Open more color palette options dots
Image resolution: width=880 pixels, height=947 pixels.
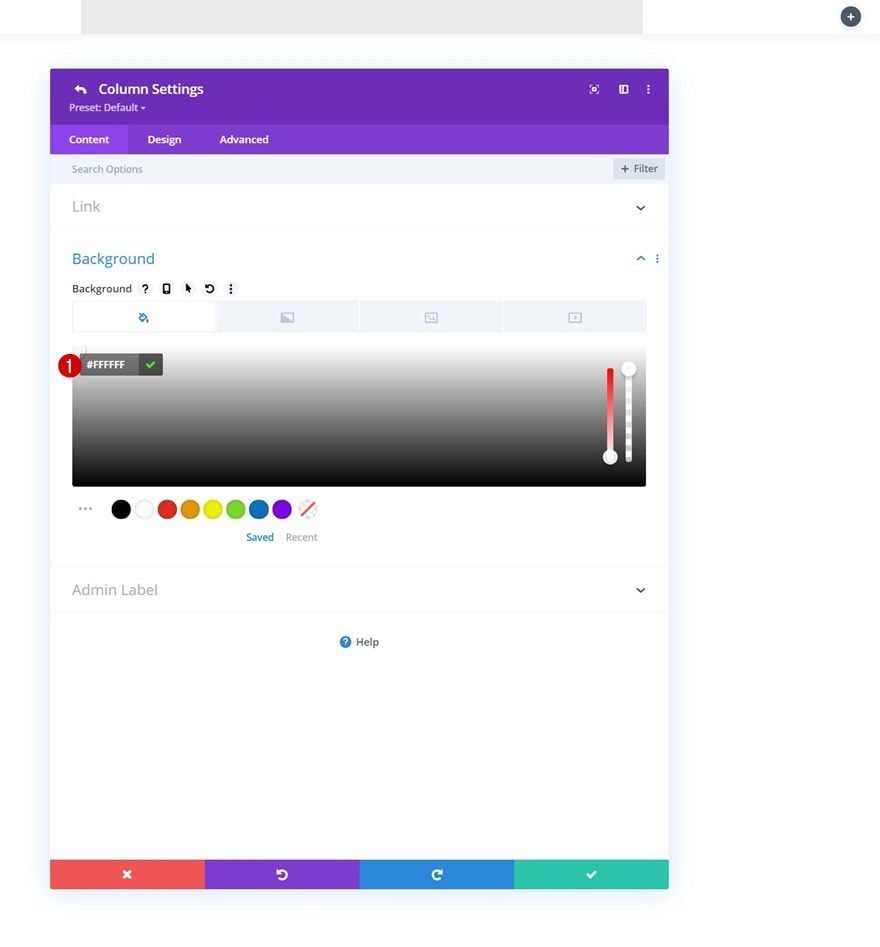85,509
